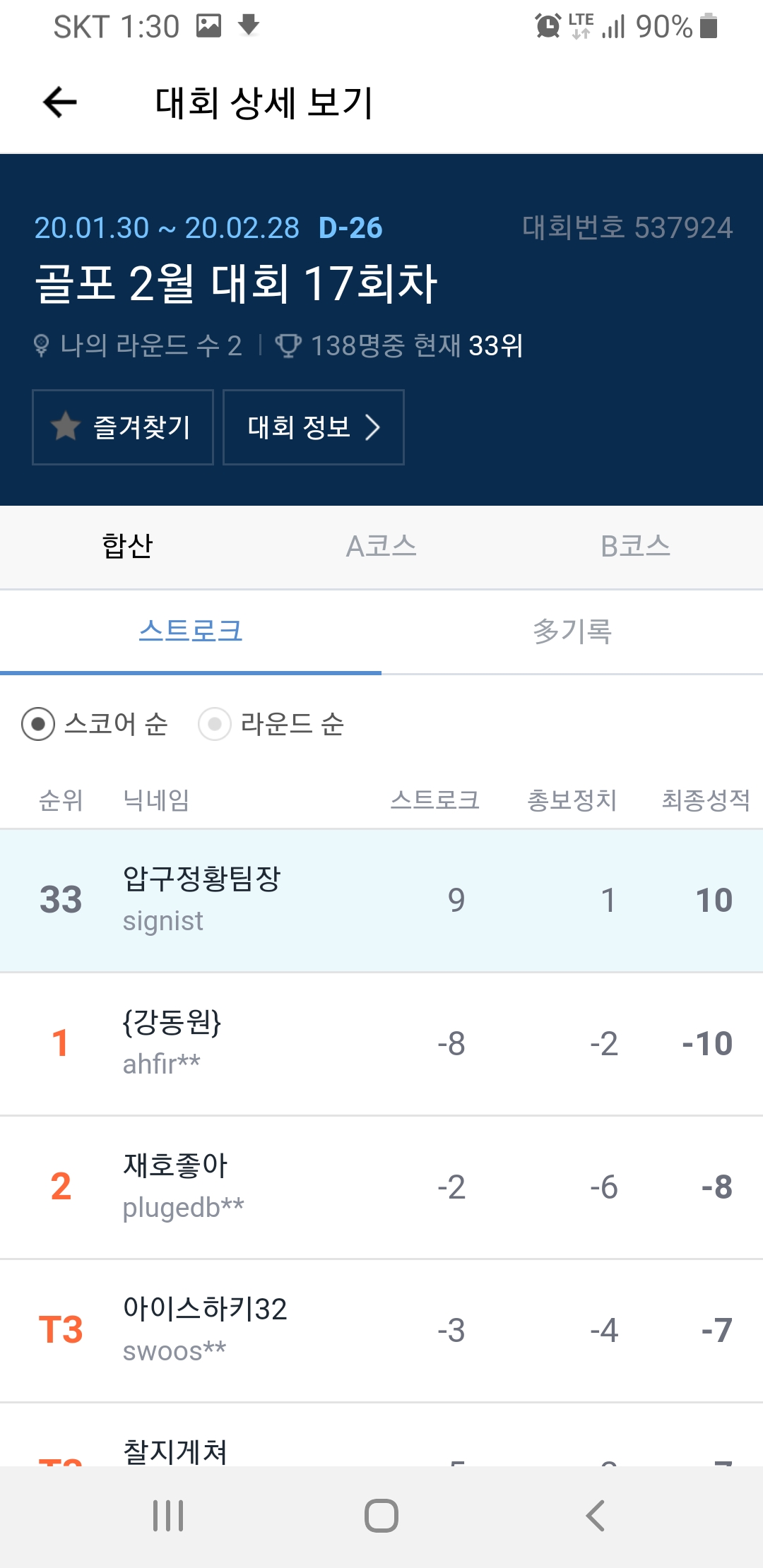The image size is (763, 1568).
Task: Open Android recent apps button
Action: coord(168,1516)
